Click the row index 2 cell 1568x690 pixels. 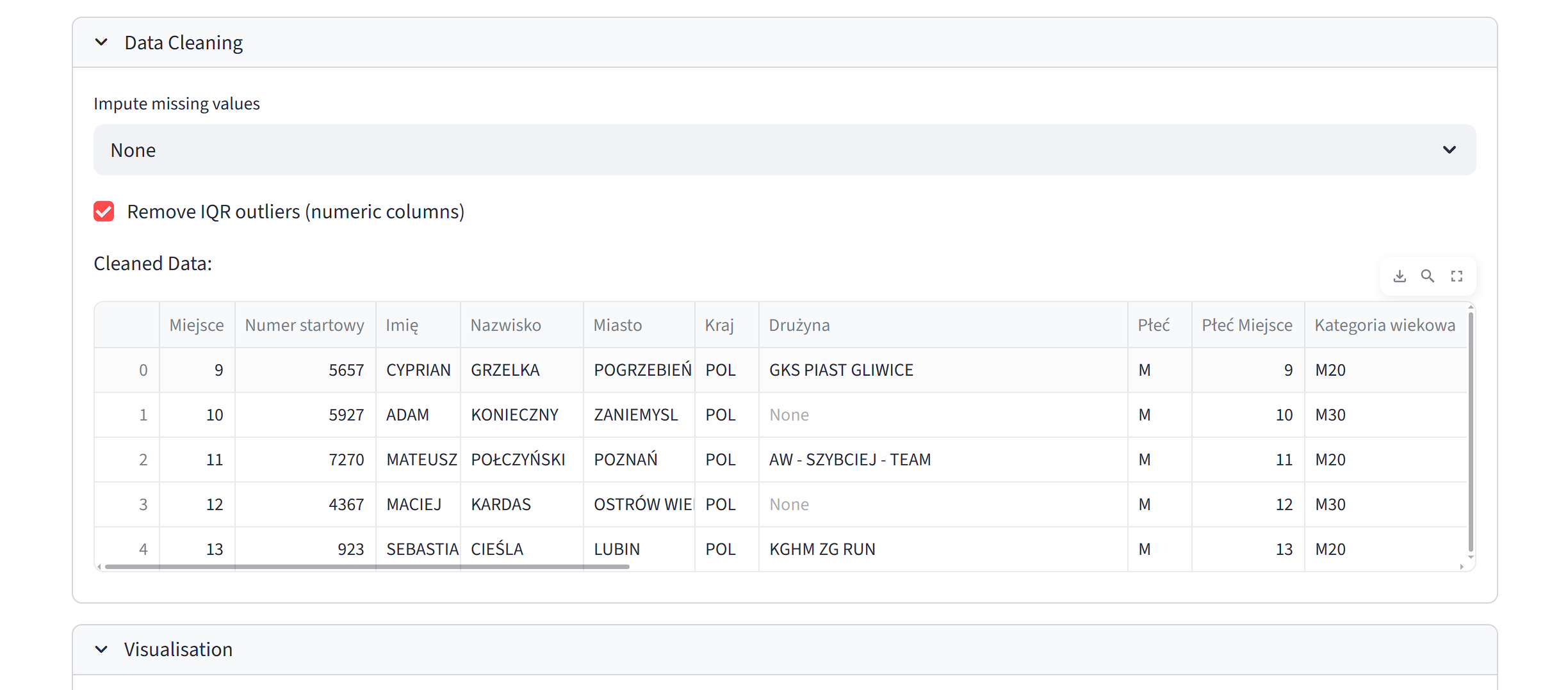coord(143,460)
